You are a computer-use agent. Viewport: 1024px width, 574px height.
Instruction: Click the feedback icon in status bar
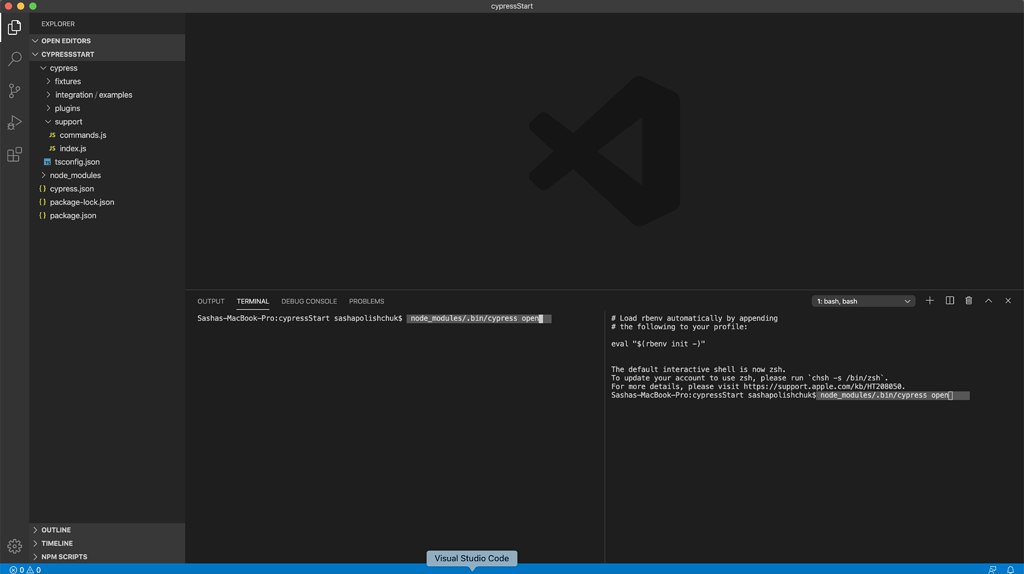[x=992, y=569]
